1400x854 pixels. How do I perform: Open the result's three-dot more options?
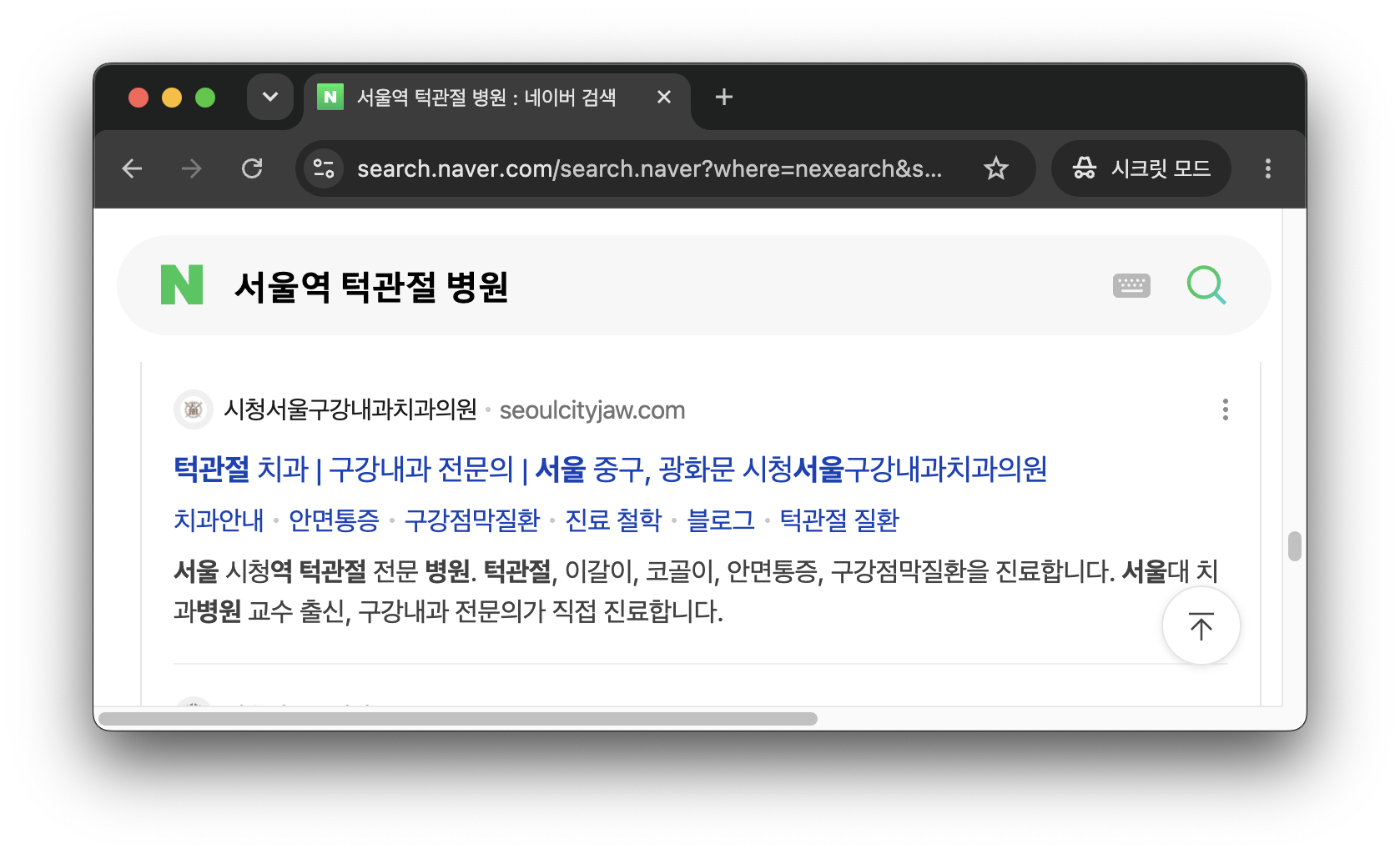coord(1225,409)
